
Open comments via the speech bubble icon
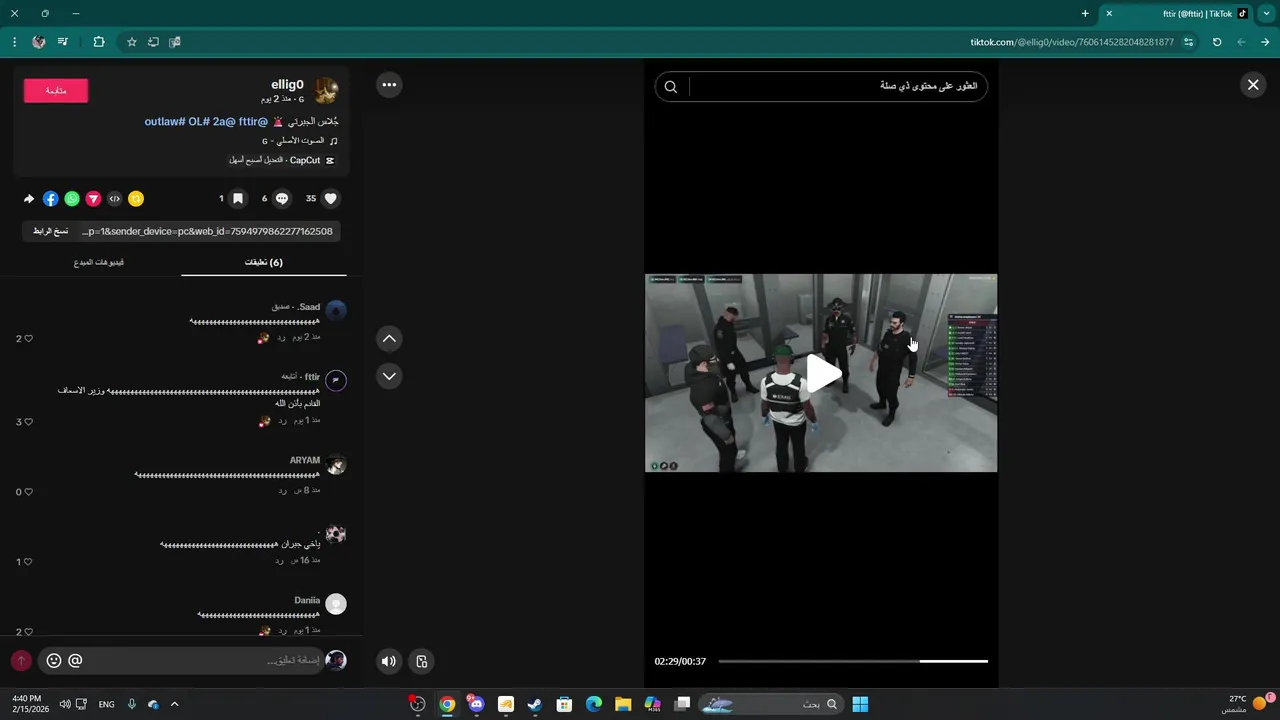pyautogui.click(x=282, y=199)
